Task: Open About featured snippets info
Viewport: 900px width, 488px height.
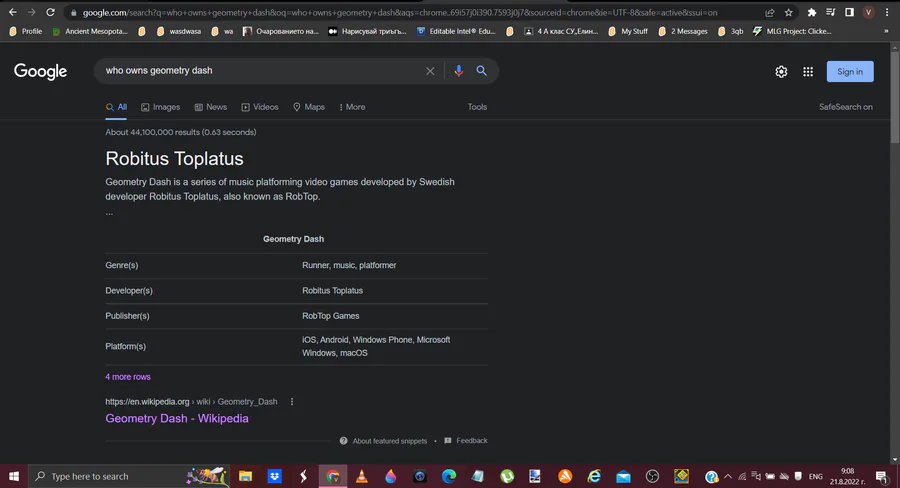Action: tap(383, 441)
